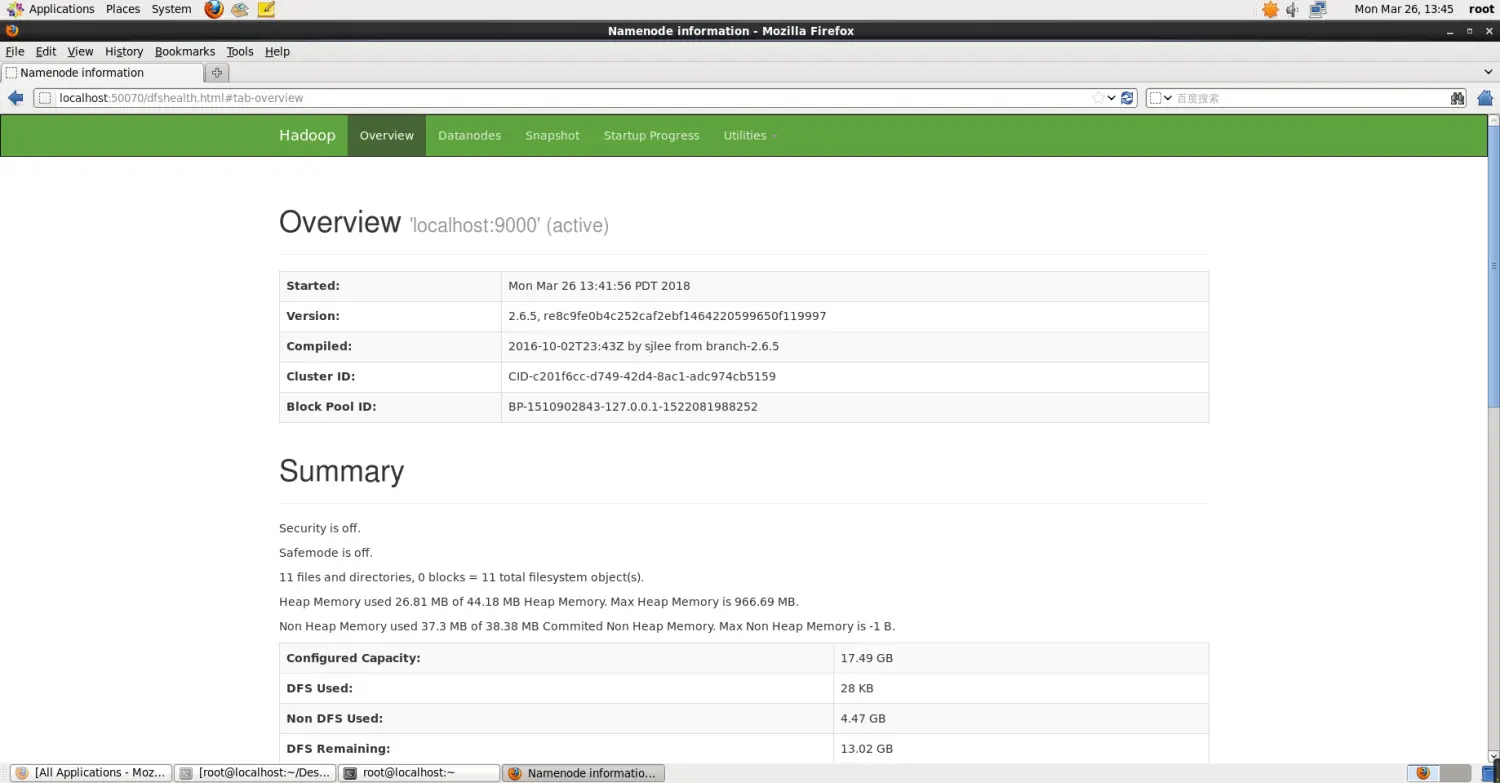Open the mail client panel launcher icon
The height and width of the screenshot is (783, 1500).
coord(240,10)
